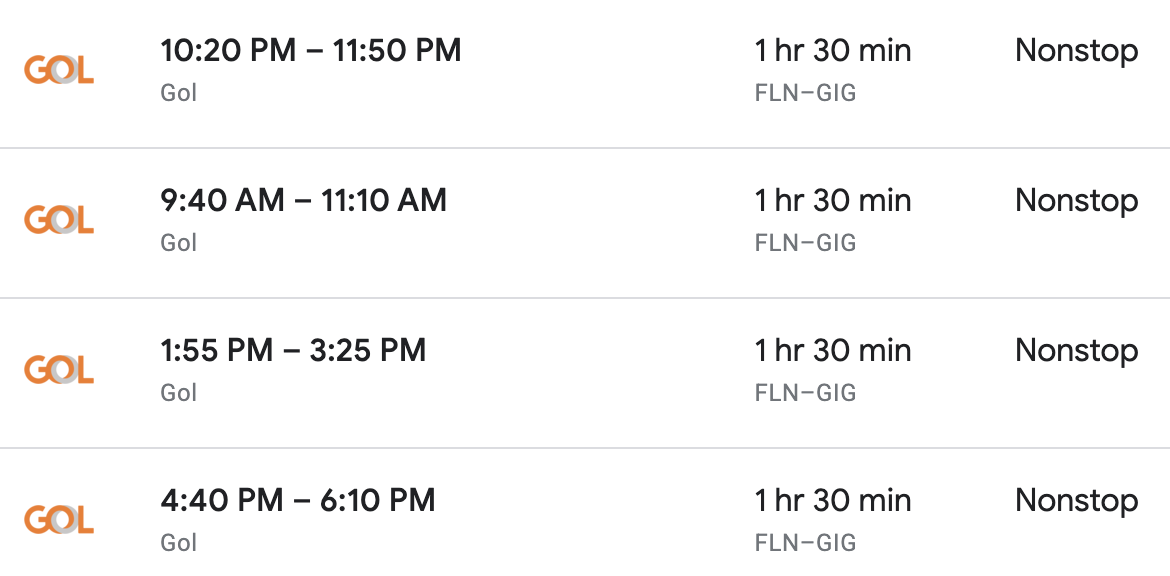
Task: Click the Nonstop label for the 4:40 PM flight
Action: click(x=1076, y=500)
